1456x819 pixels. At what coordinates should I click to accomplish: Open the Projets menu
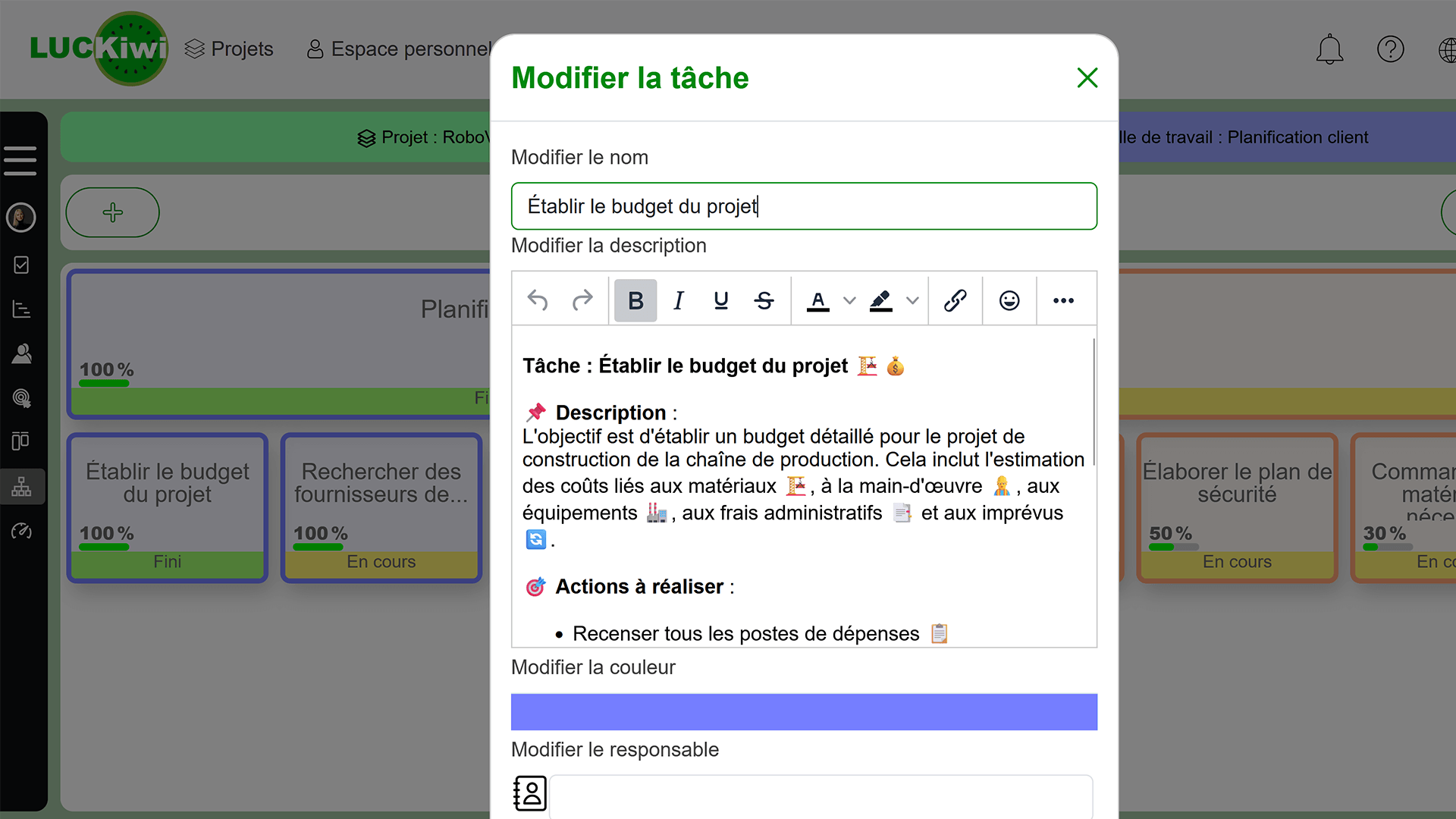coord(228,49)
